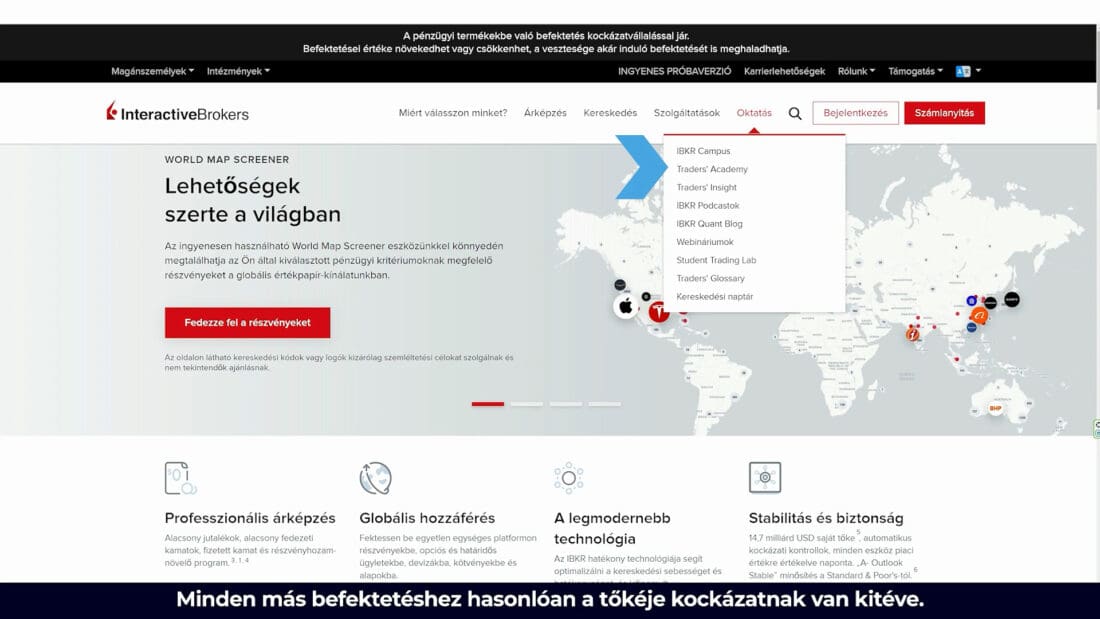This screenshot has width=1100, height=619.
Task: Click the Bejelentkezés login button
Action: point(855,113)
